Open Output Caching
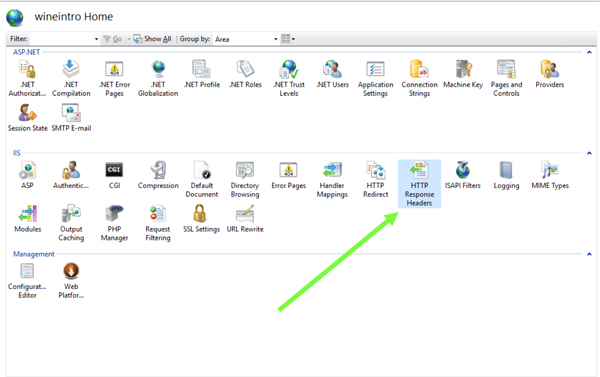This screenshot has width=600, height=377. [71, 223]
